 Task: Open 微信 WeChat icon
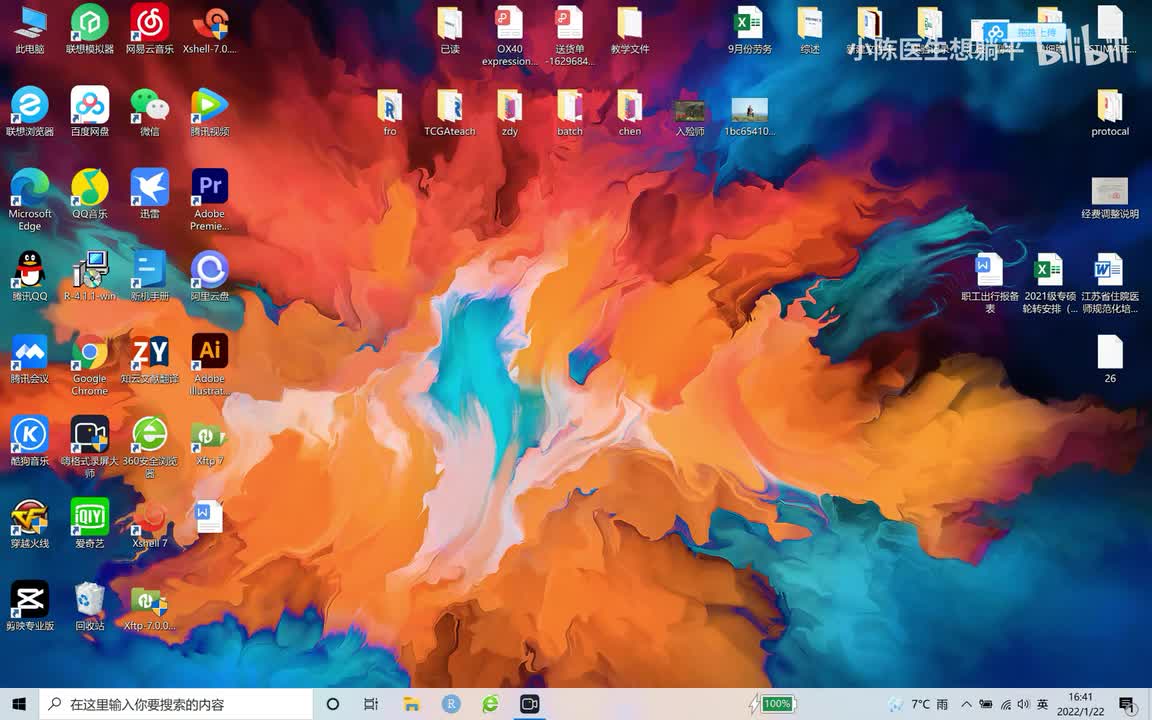[x=150, y=112]
